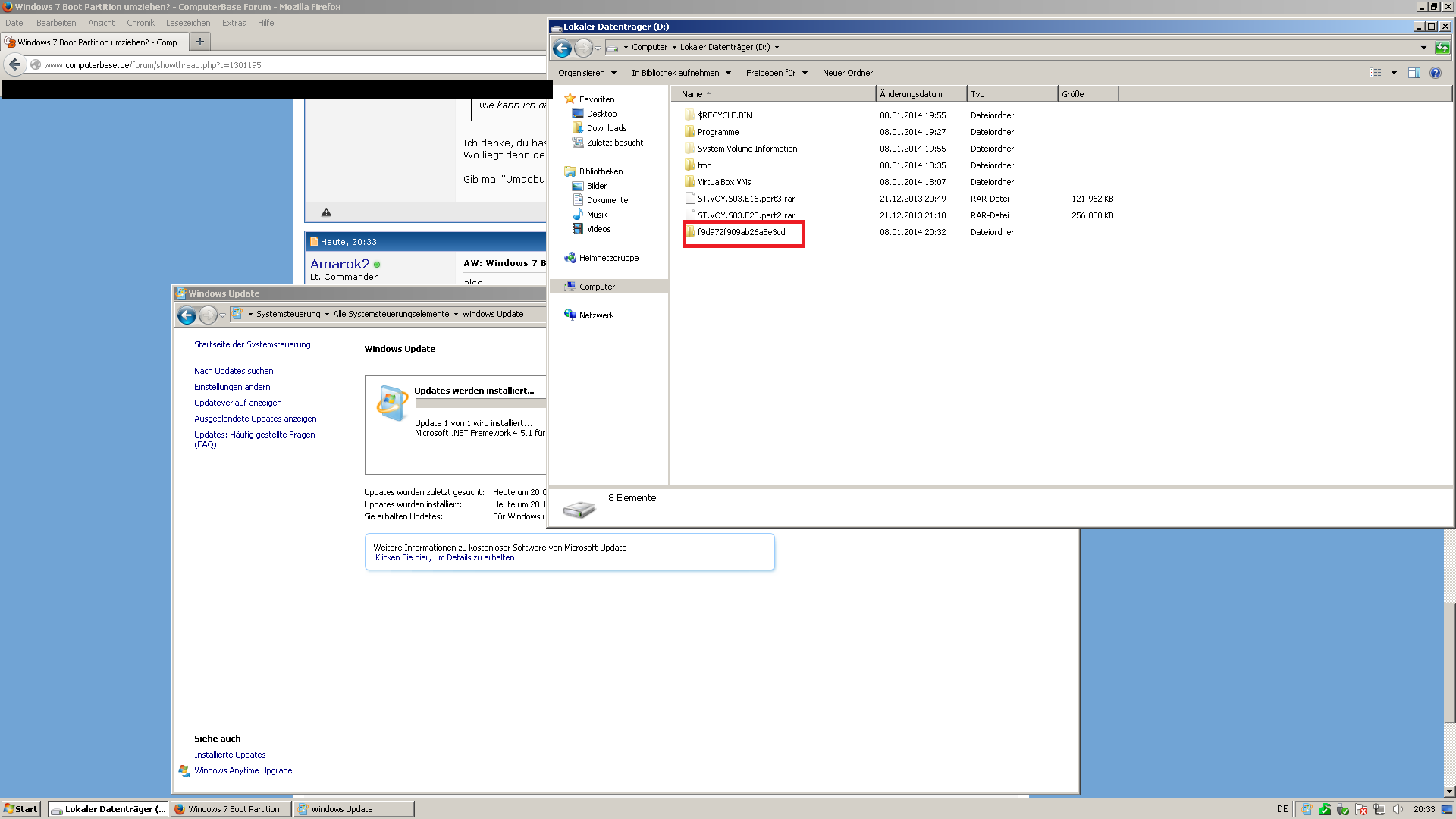This screenshot has height=819, width=1456.
Task: Select ST.VOY.S03.E16.part3.rar file
Action: pyautogui.click(x=746, y=199)
